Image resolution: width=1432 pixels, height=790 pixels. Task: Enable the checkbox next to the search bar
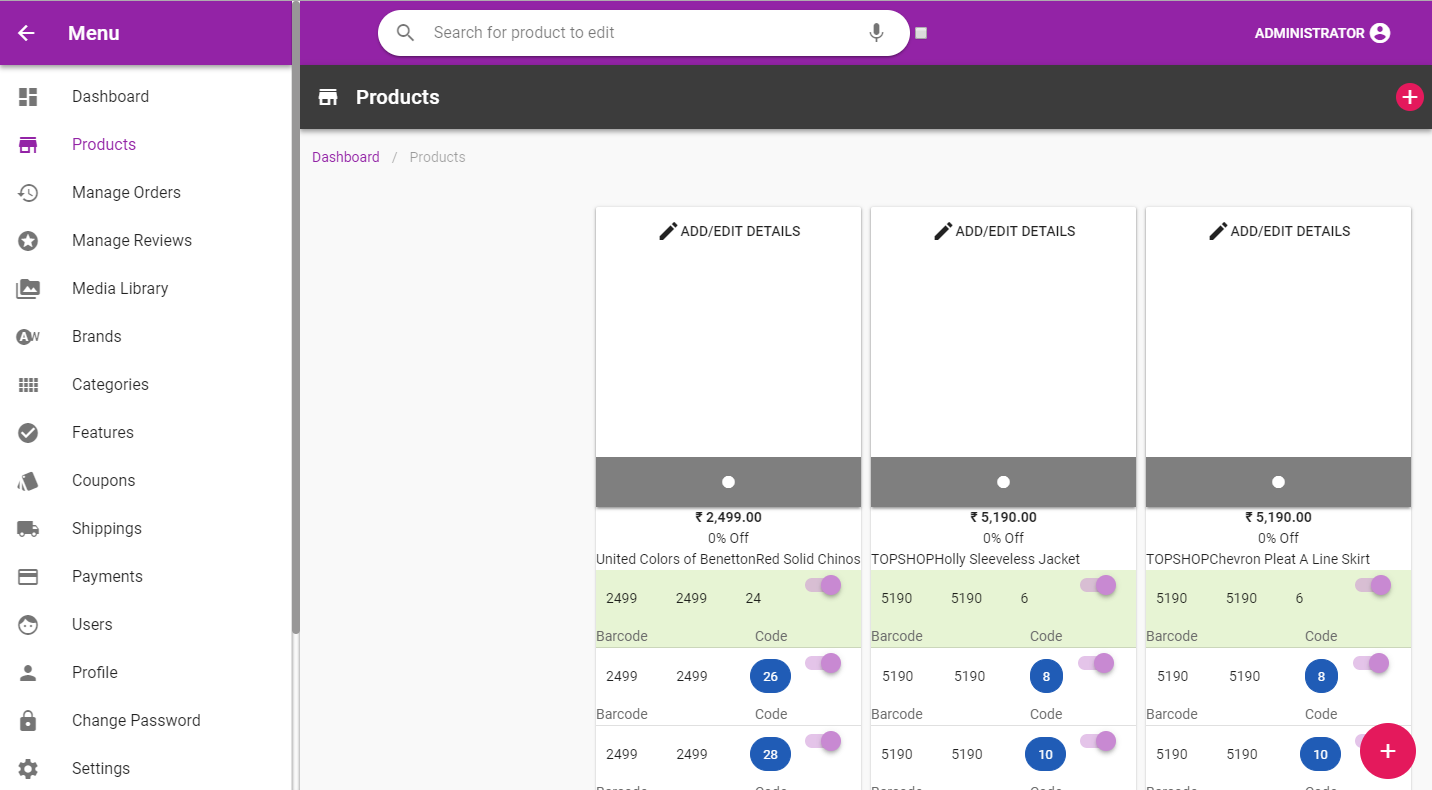pos(920,32)
